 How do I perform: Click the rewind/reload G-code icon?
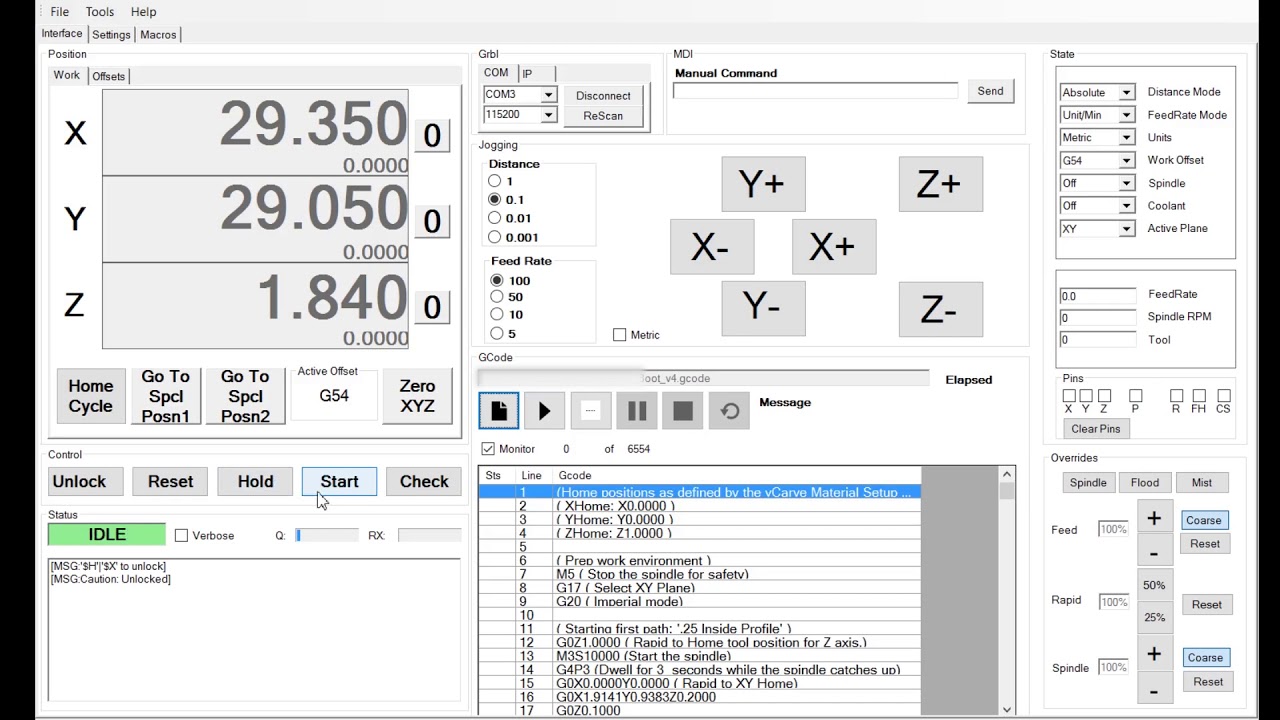(x=729, y=411)
